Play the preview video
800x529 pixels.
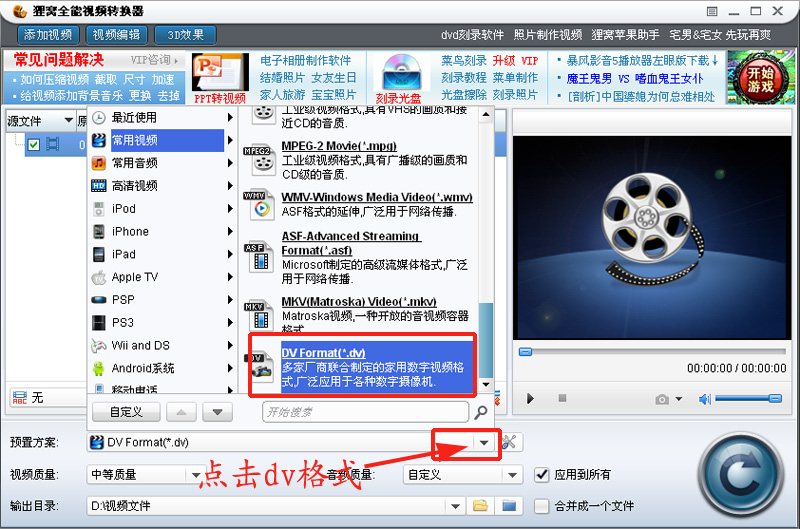point(530,398)
